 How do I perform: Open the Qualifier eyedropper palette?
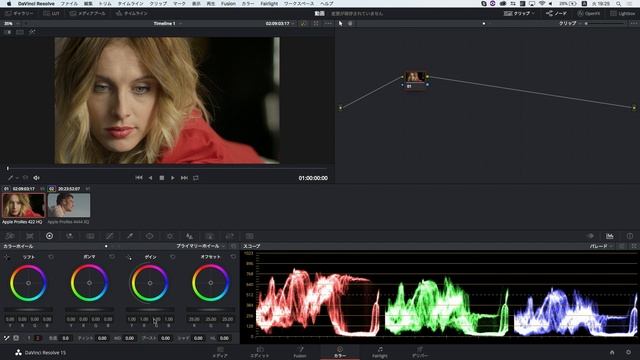130,236
